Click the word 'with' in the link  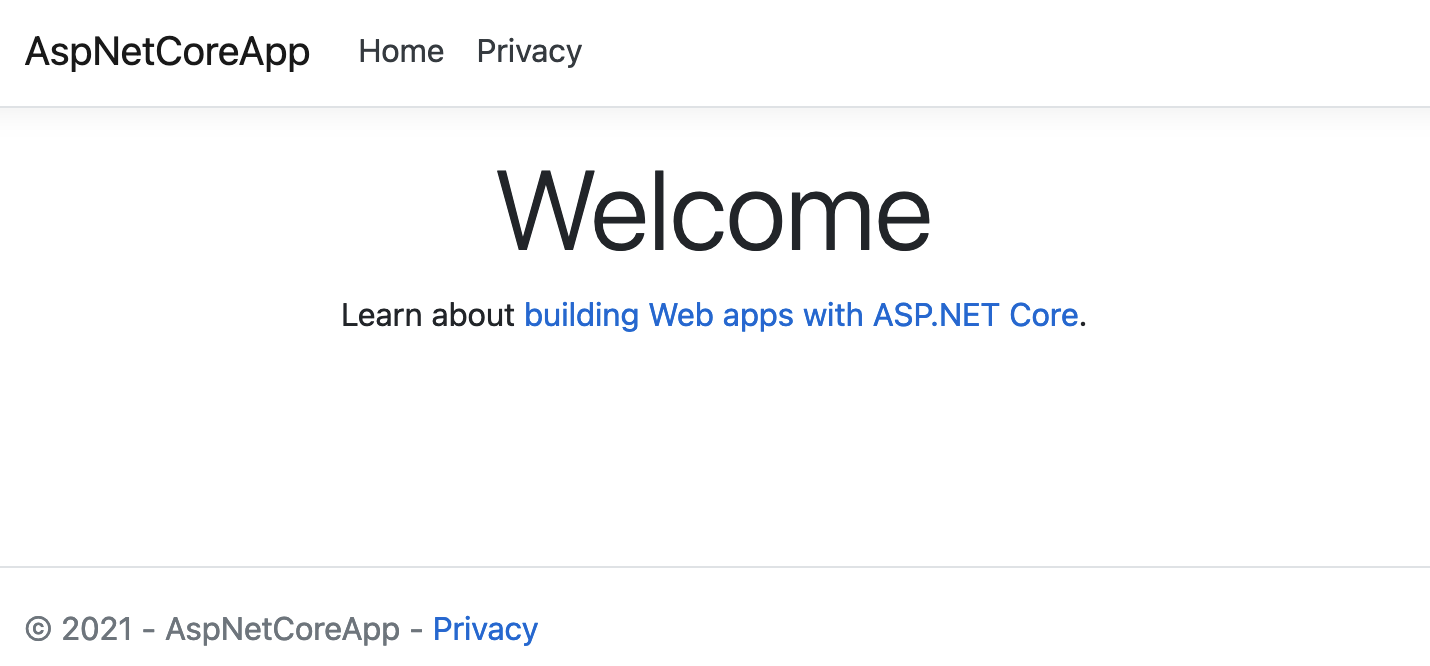(833, 315)
